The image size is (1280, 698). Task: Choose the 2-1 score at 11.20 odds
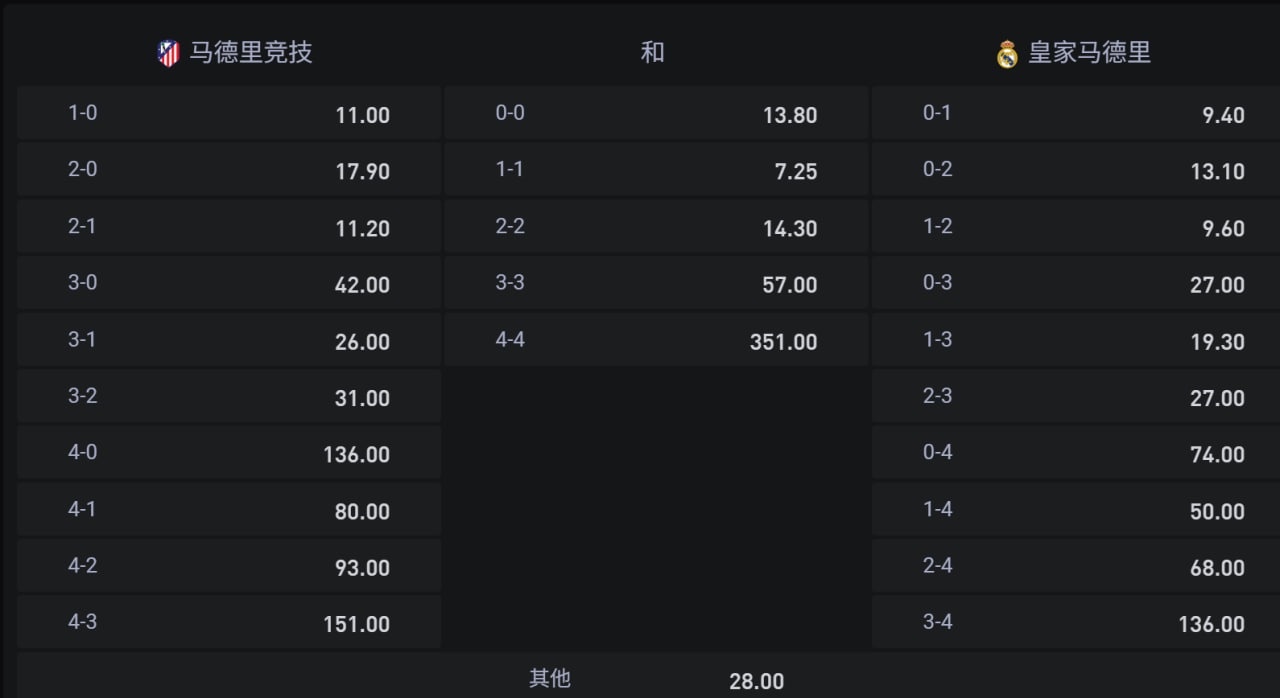(x=229, y=227)
